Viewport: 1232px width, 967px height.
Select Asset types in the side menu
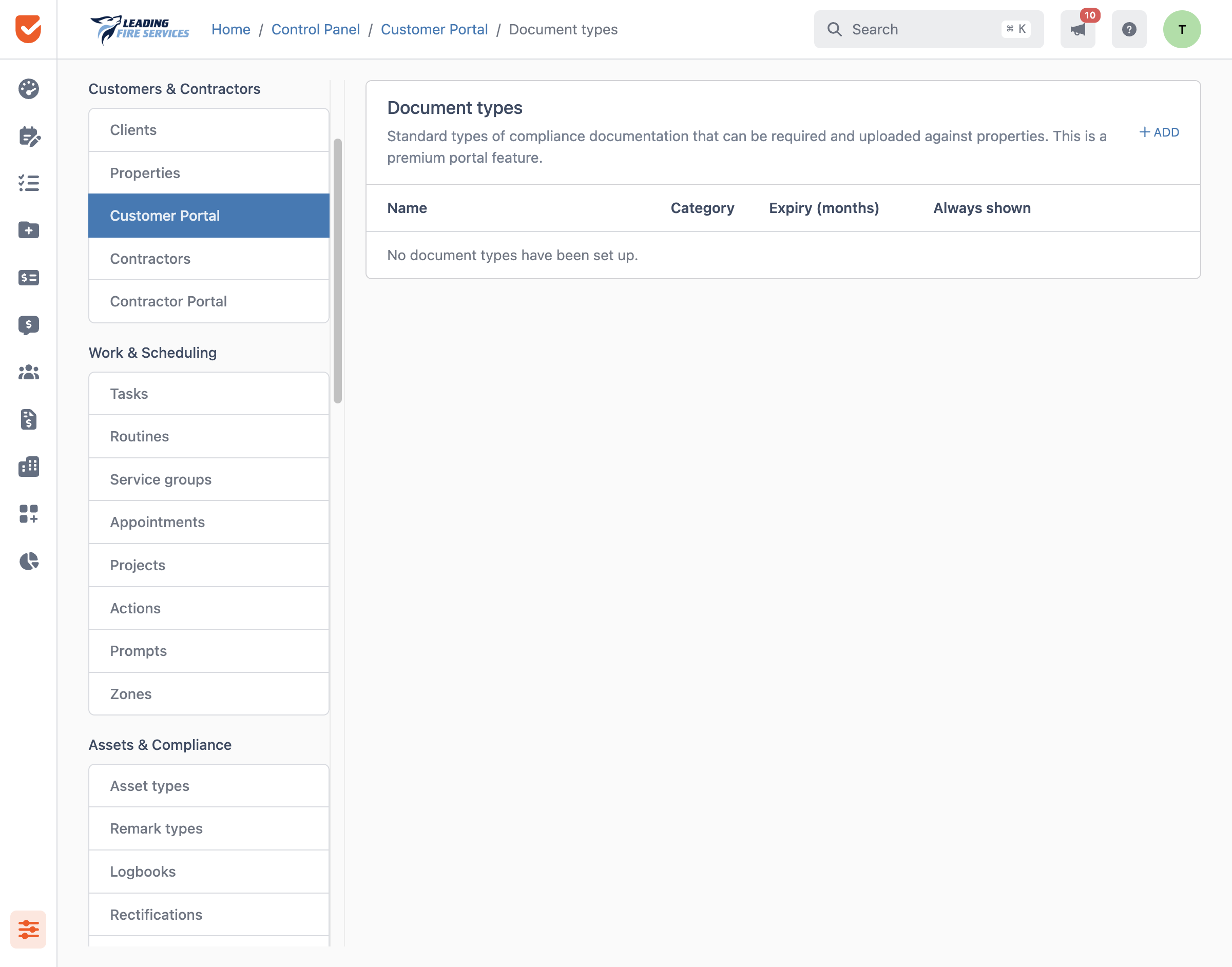(209, 786)
